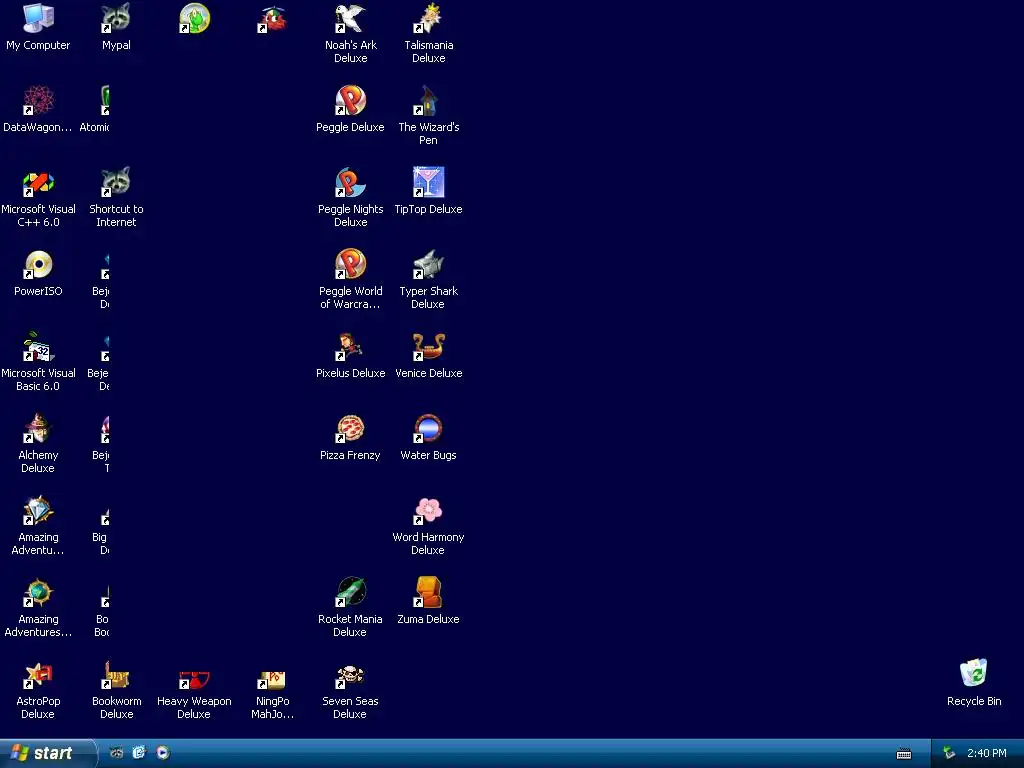
Task: Click the on-screen keyboard taskbar icon
Action: (x=904, y=754)
